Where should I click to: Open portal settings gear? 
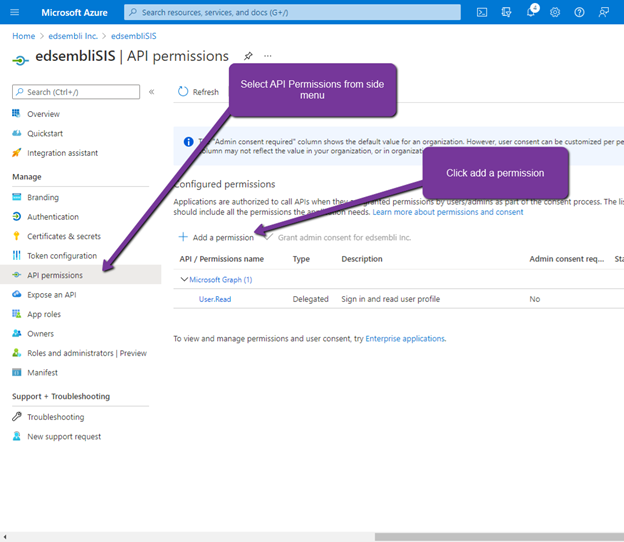tap(555, 12)
